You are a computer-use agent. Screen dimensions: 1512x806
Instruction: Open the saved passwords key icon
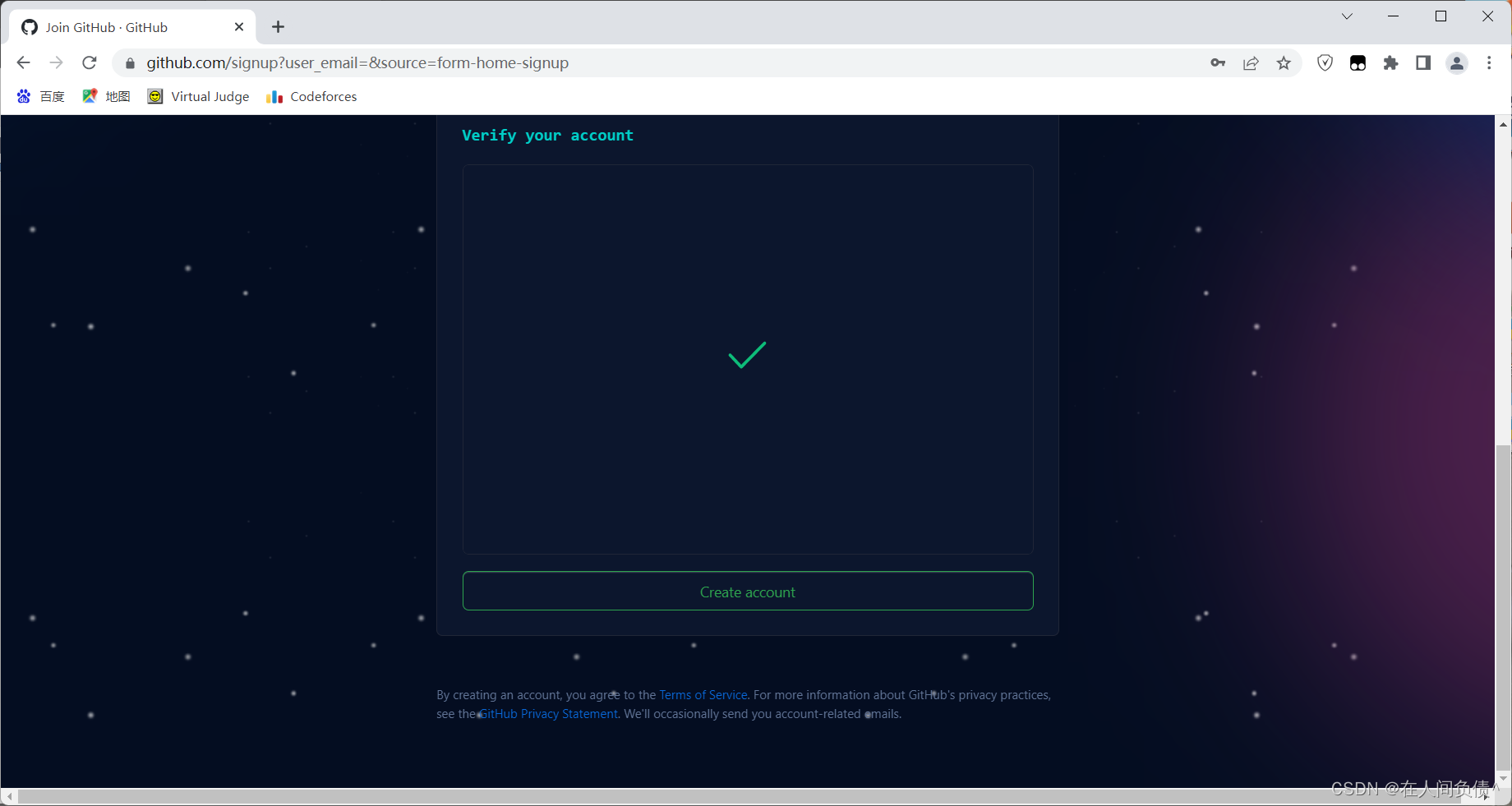click(x=1218, y=62)
